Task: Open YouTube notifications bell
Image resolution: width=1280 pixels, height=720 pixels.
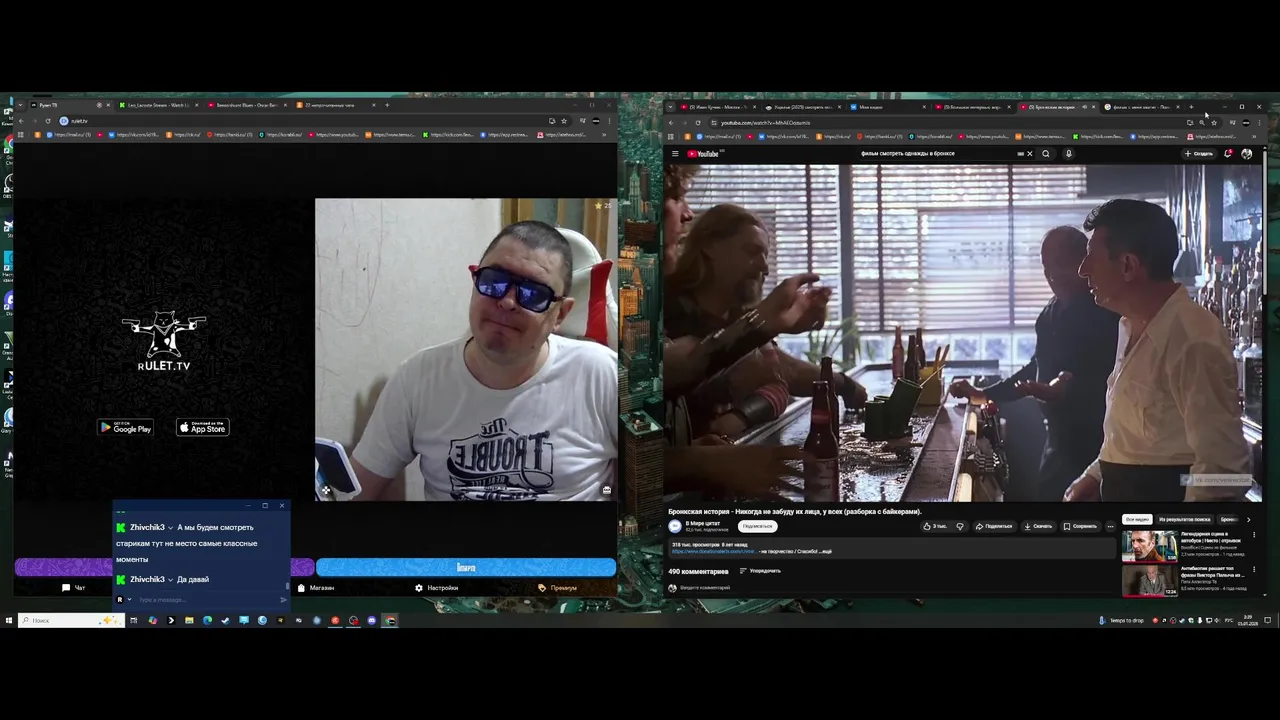Action: point(1228,154)
